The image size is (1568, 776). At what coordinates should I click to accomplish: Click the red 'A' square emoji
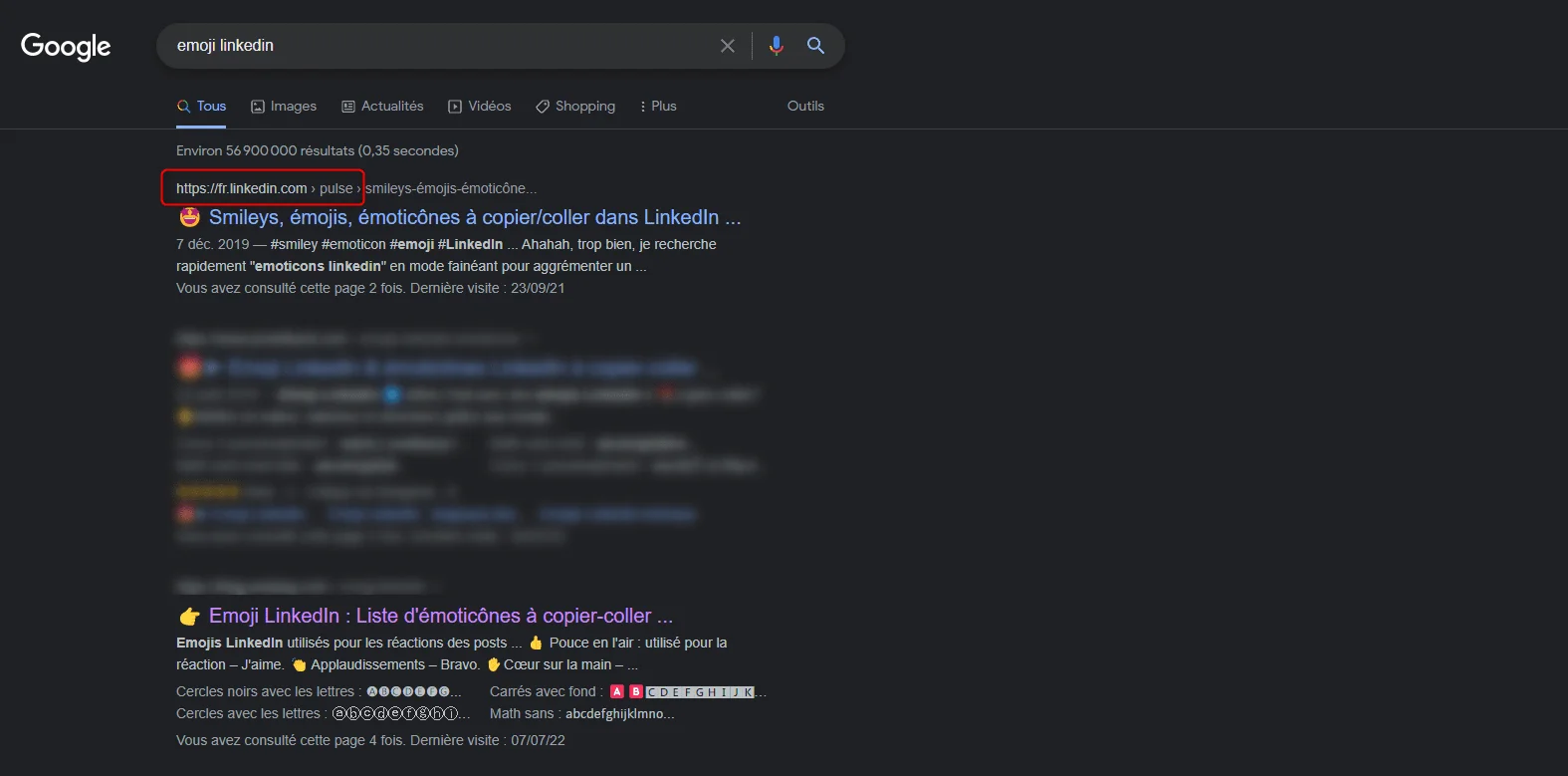tap(617, 691)
